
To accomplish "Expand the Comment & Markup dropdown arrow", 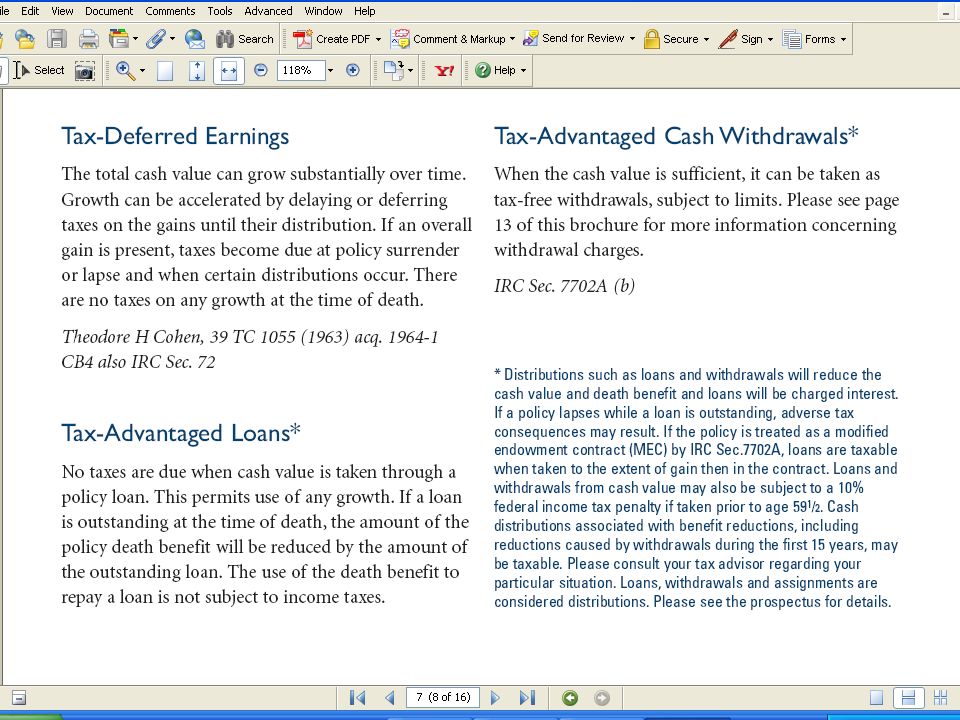I will click(x=512, y=39).
